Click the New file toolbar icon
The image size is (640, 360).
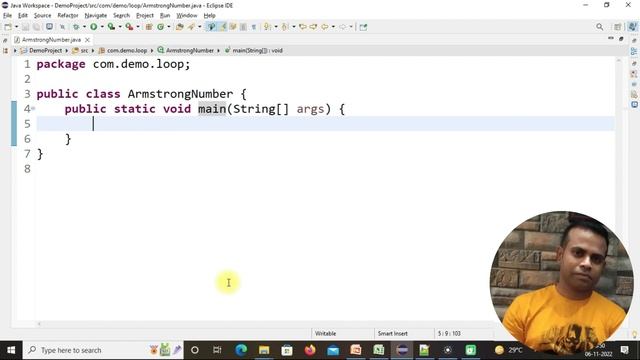[x=8, y=27]
